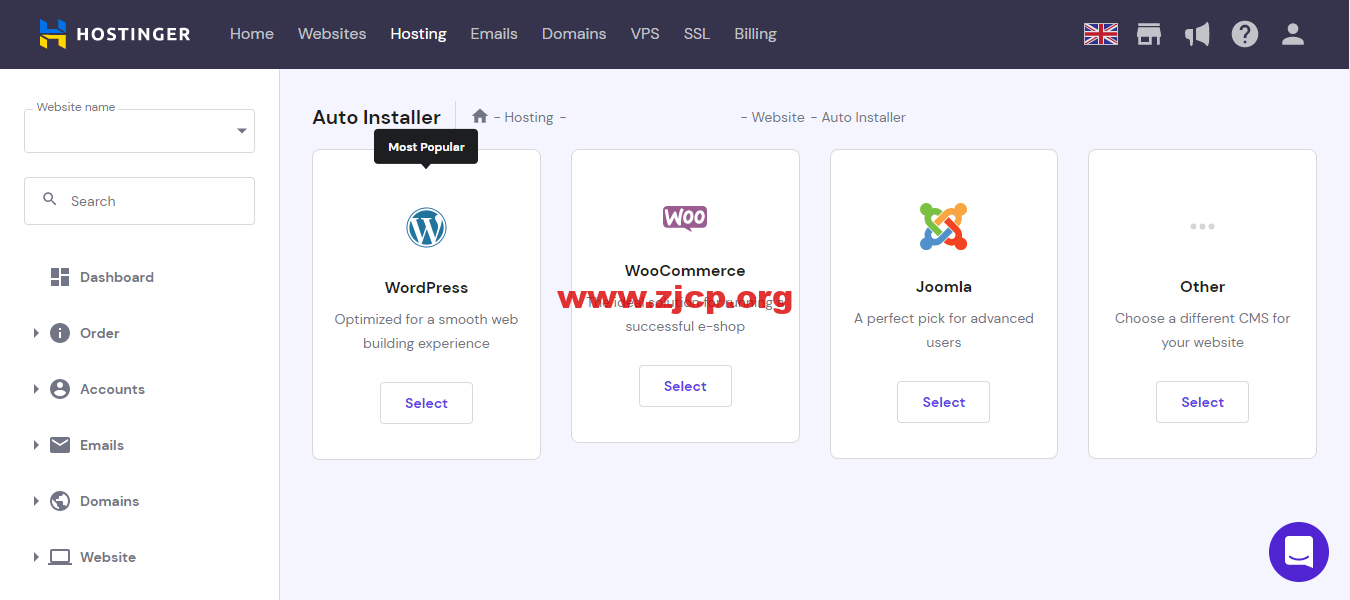Expand the Accounts section arrow
Screen dimensions: 1350x600
36,389
